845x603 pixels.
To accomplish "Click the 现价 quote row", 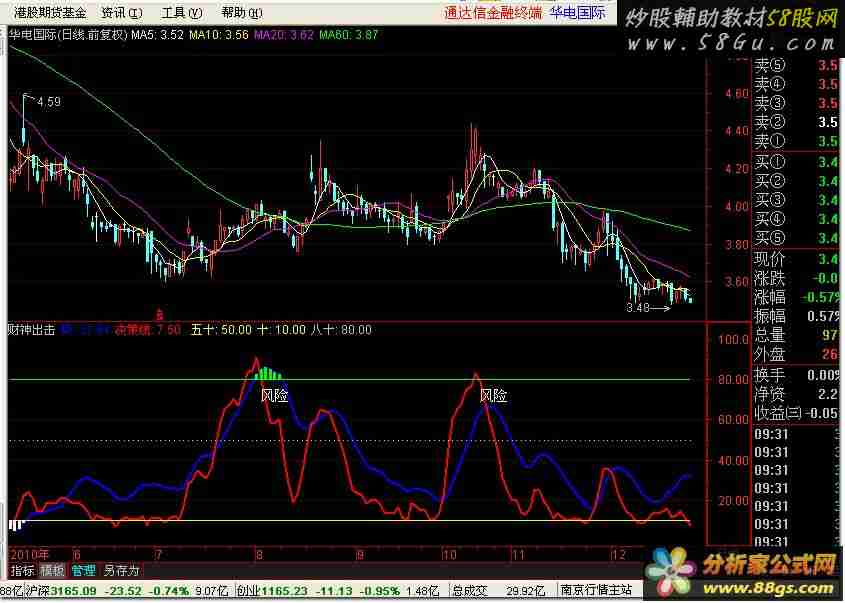I will tap(796, 259).
